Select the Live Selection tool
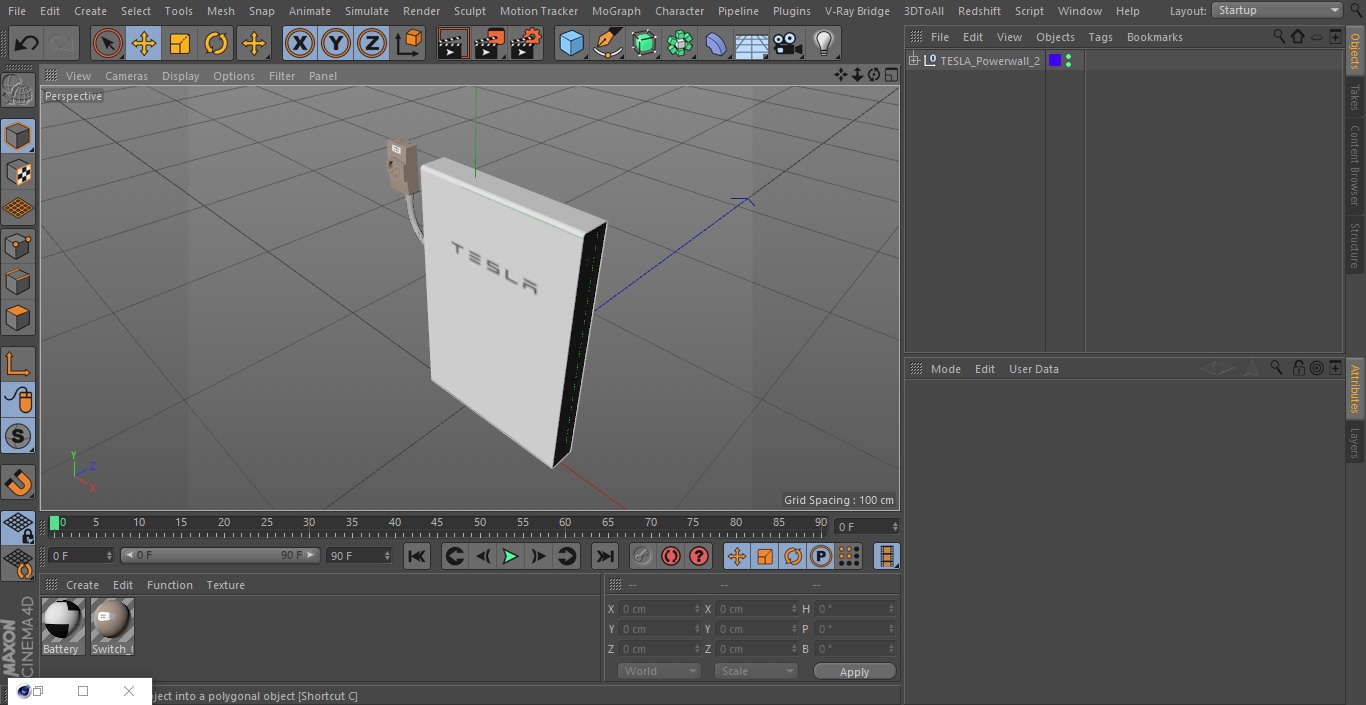Viewport: 1366px width, 705px height. point(108,44)
